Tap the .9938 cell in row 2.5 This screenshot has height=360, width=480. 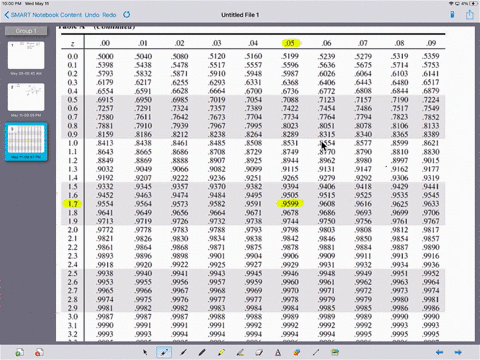[x=105, y=273]
